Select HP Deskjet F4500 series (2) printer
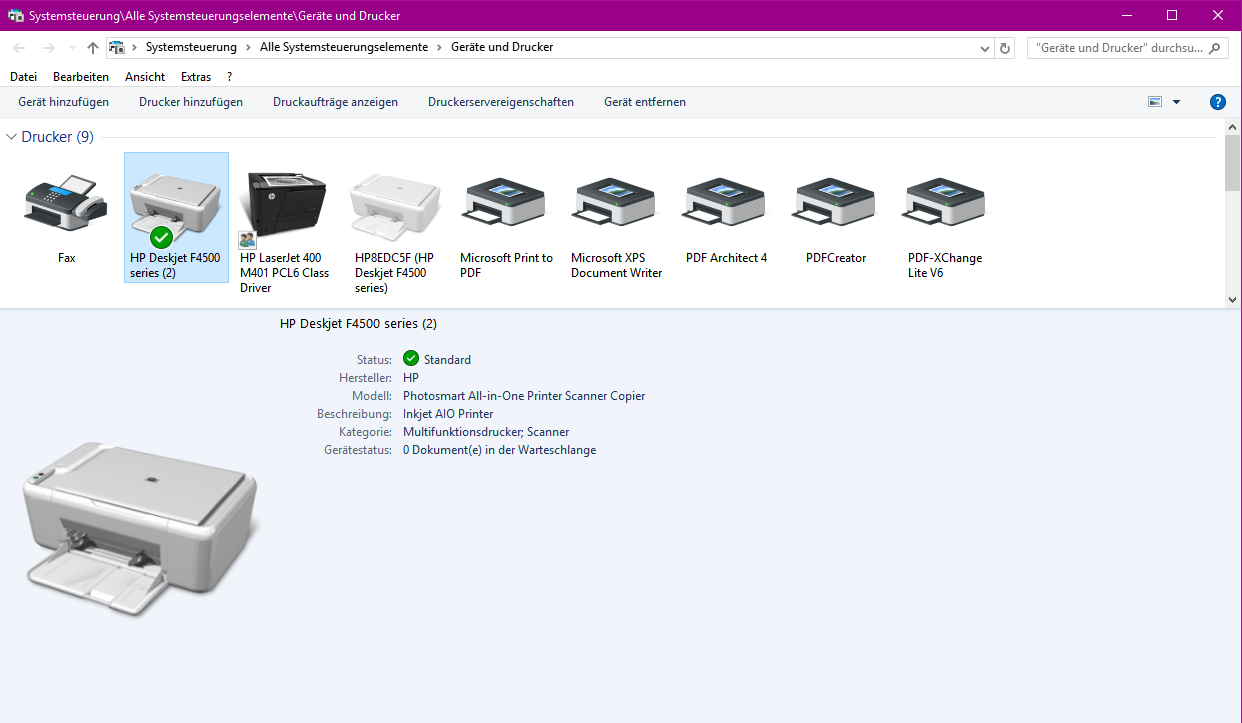Viewport: 1242px width, 723px height. [176, 218]
